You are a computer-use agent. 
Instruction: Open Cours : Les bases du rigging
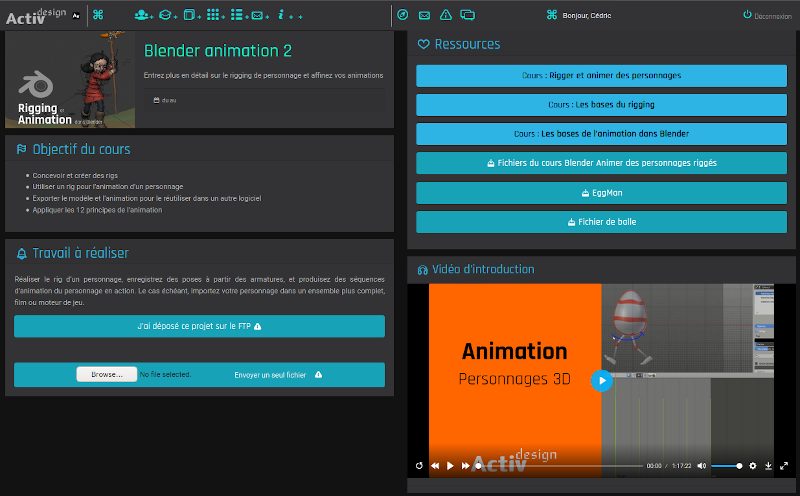point(602,105)
